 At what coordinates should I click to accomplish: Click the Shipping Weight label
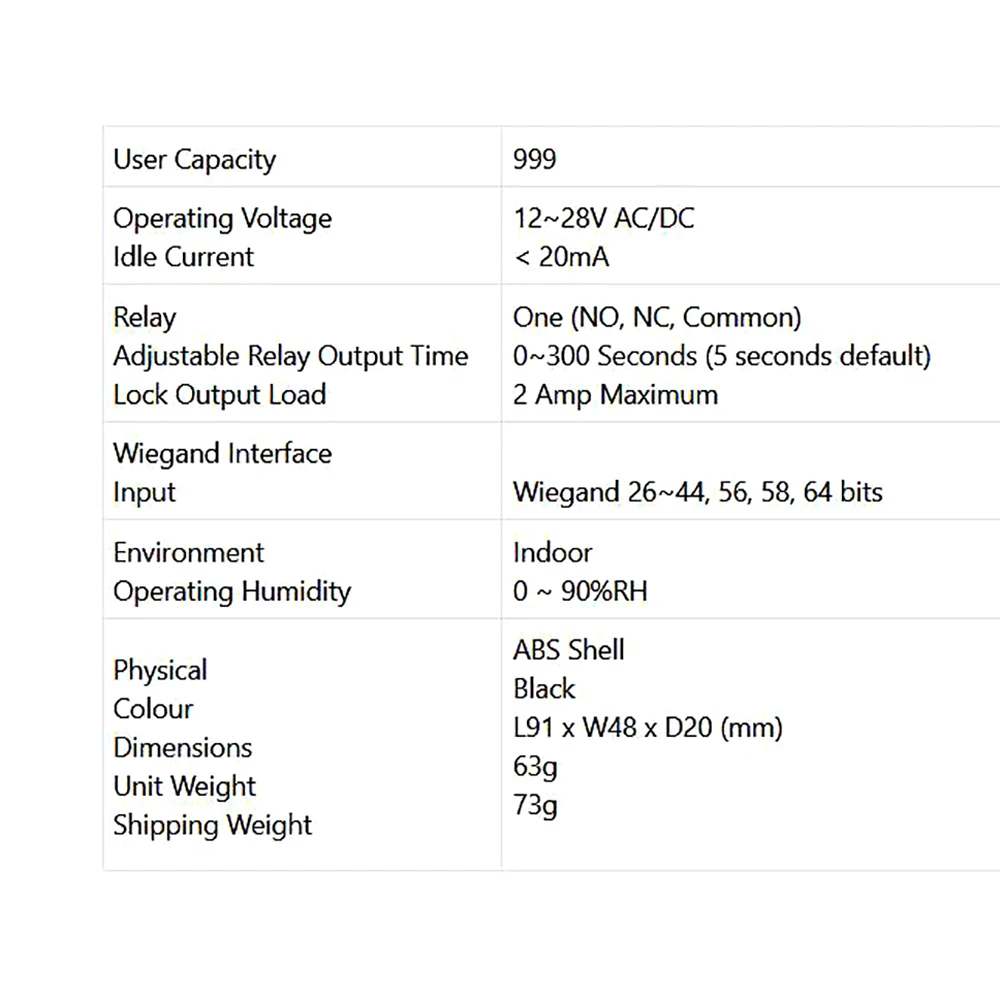coord(212,826)
